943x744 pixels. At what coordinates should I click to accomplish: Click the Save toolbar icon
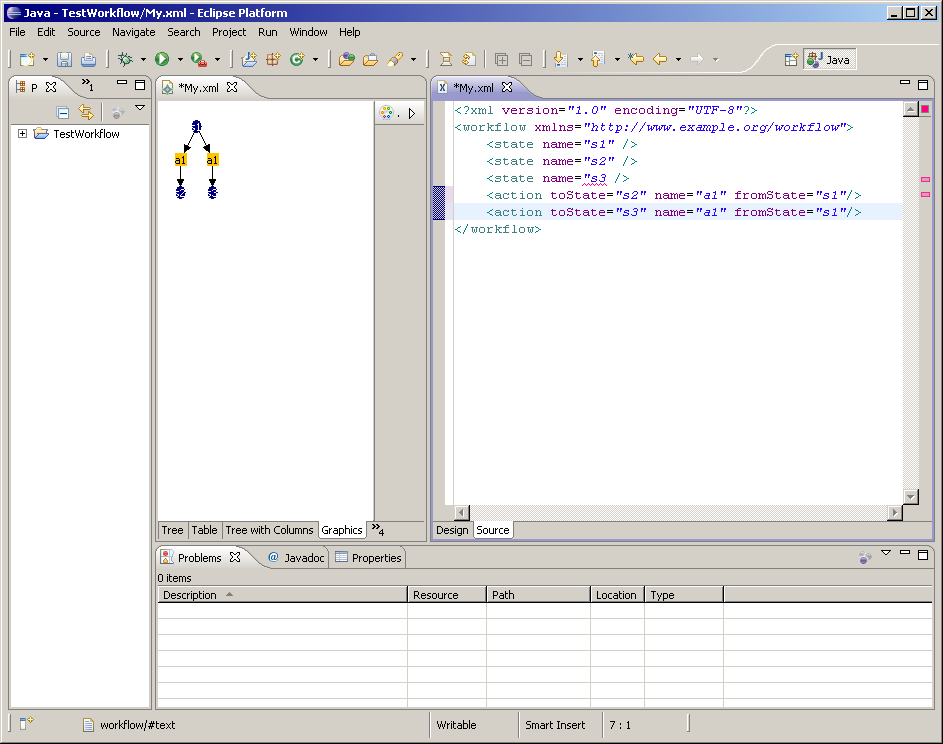point(64,60)
